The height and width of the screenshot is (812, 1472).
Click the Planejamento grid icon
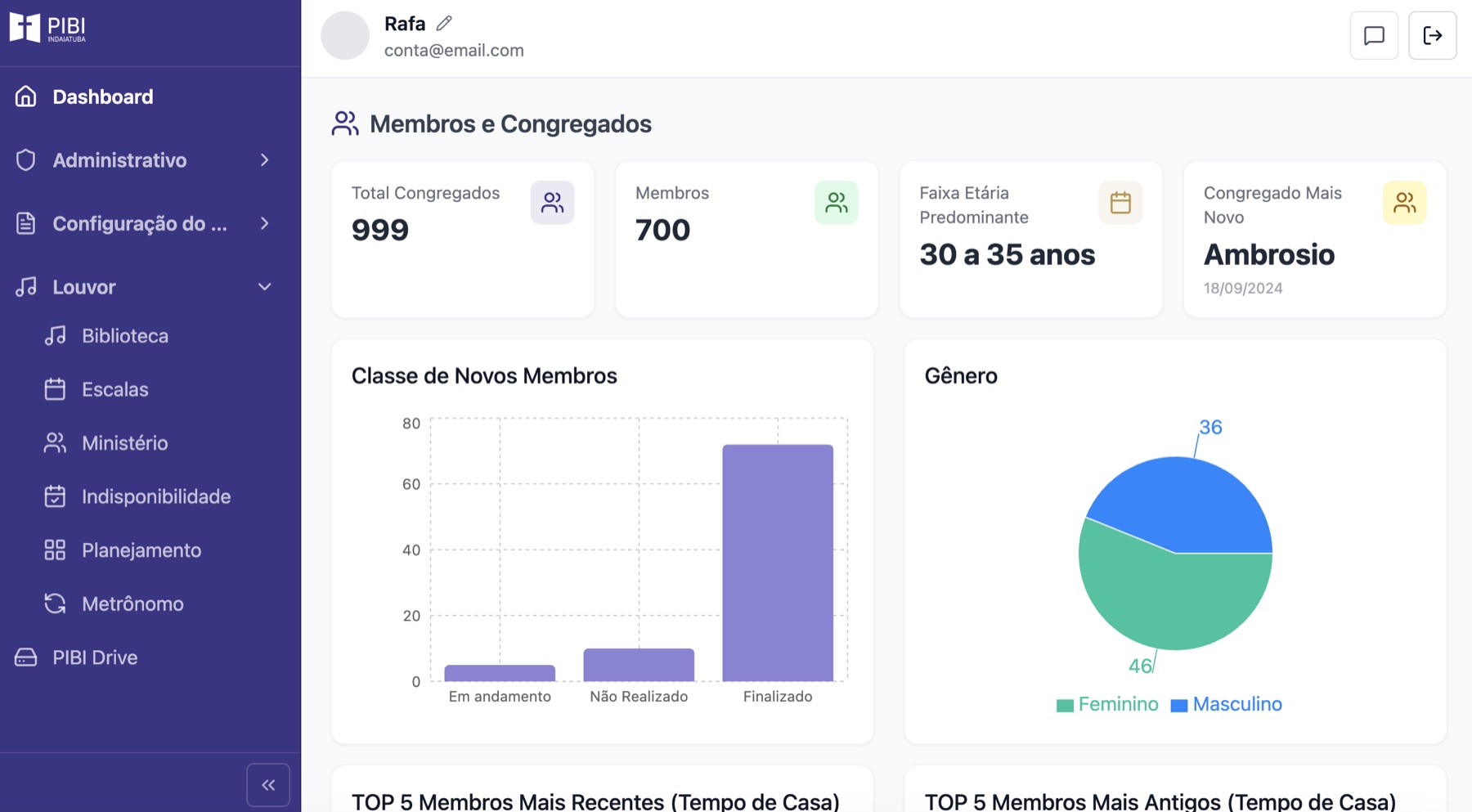(x=55, y=550)
